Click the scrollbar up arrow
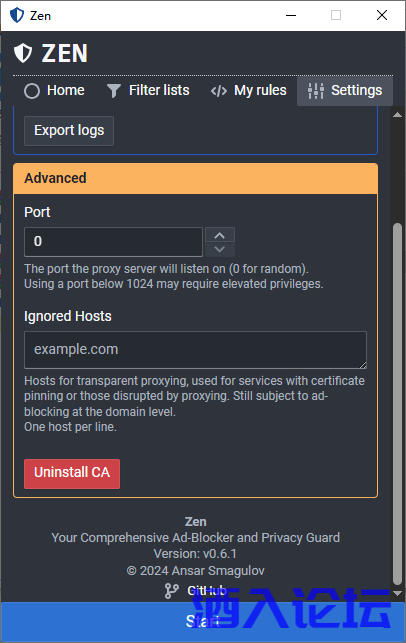 [397, 115]
